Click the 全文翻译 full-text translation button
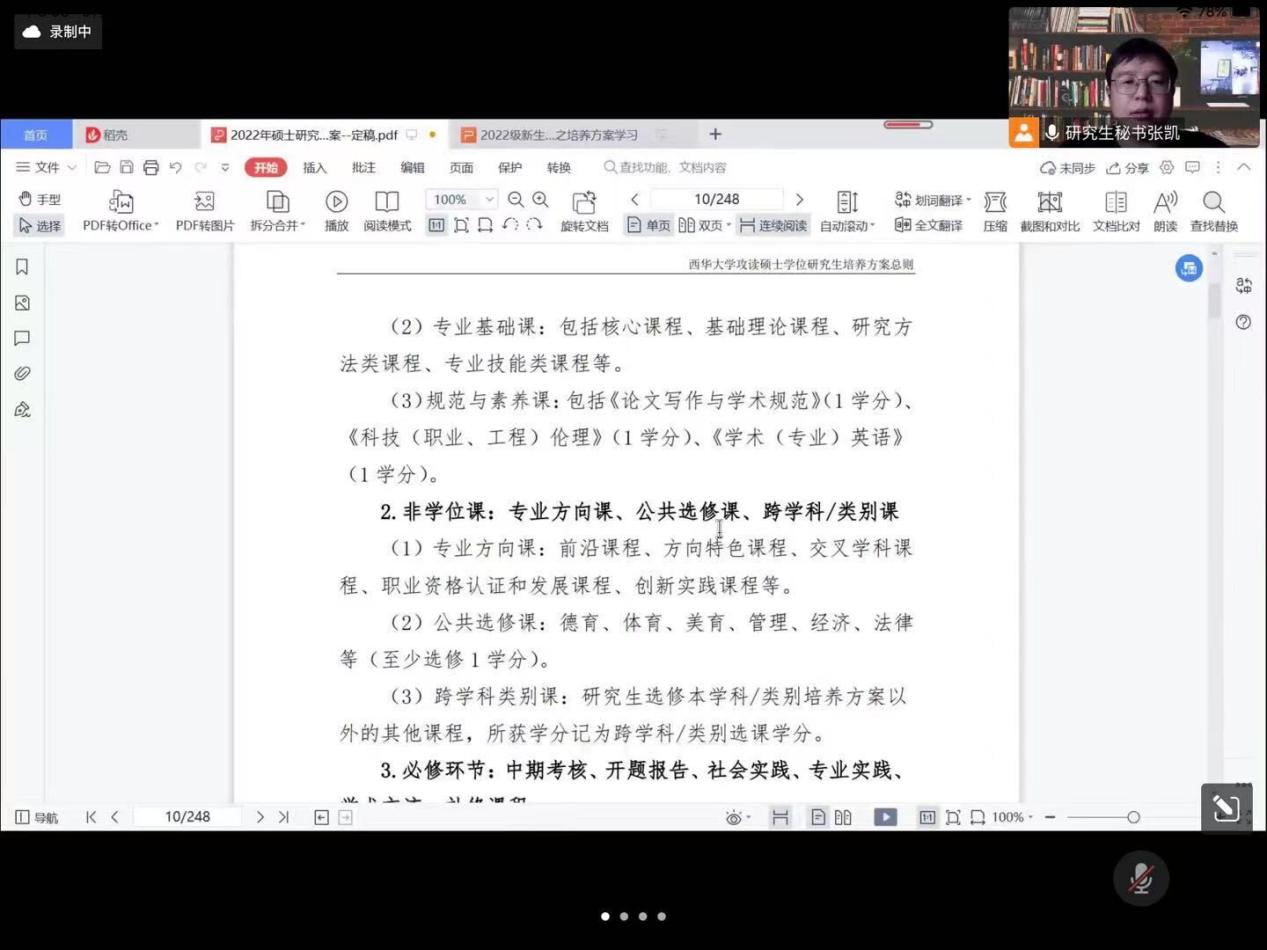 (928, 226)
